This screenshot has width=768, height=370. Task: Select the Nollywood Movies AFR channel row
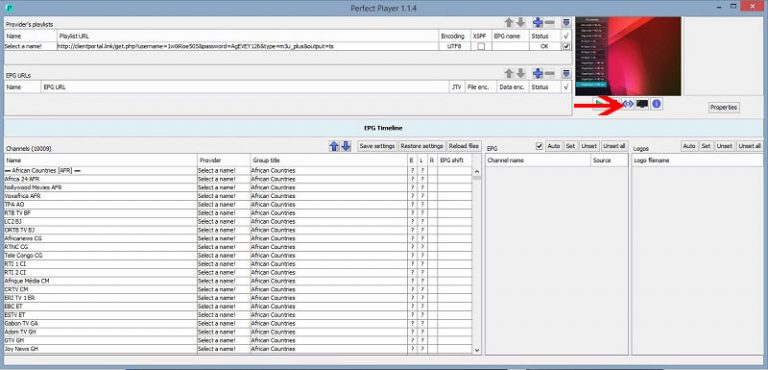[x=238, y=188]
